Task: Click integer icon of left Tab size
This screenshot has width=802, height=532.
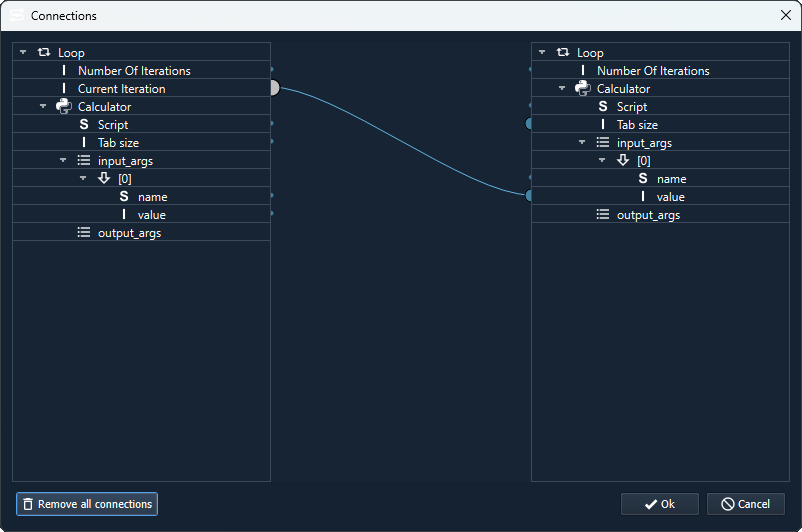Action: (x=84, y=142)
